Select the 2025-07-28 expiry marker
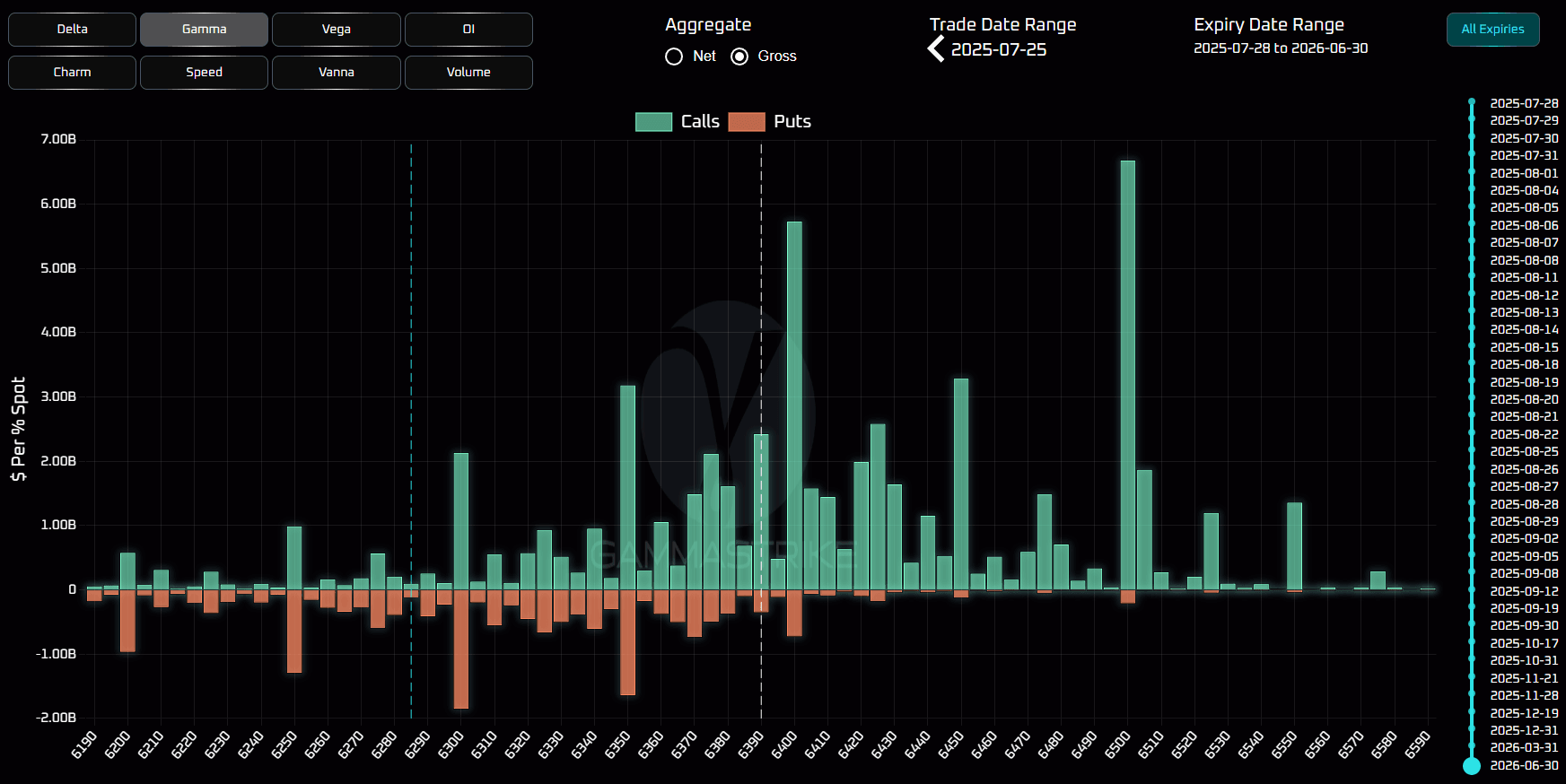The width and height of the screenshot is (1566, 784). [x=1472, y=103]
